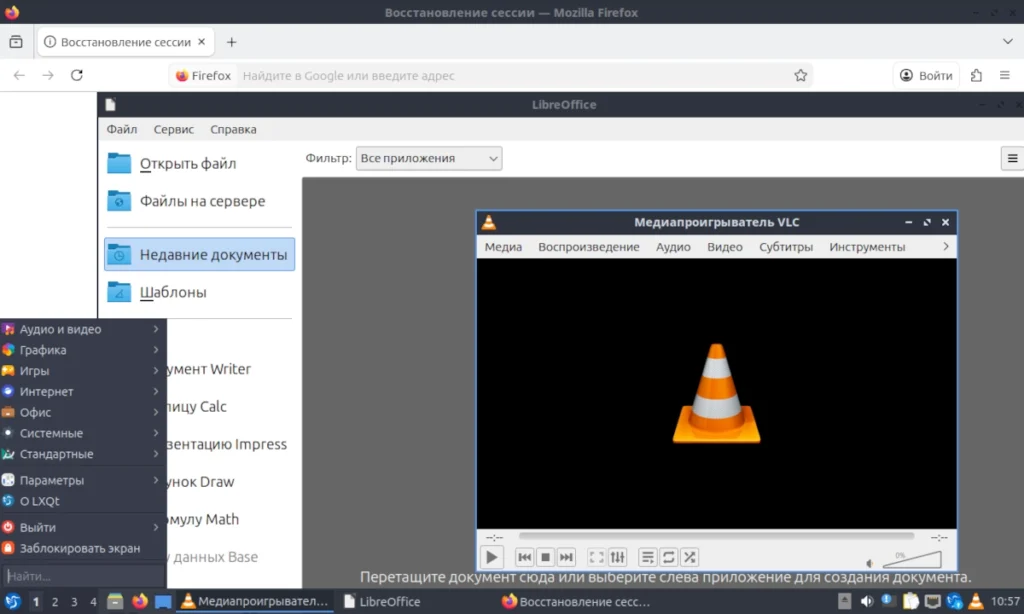Open the Воспроизведение menu in VLC
1024x614 pixels.
coord(588,247)
